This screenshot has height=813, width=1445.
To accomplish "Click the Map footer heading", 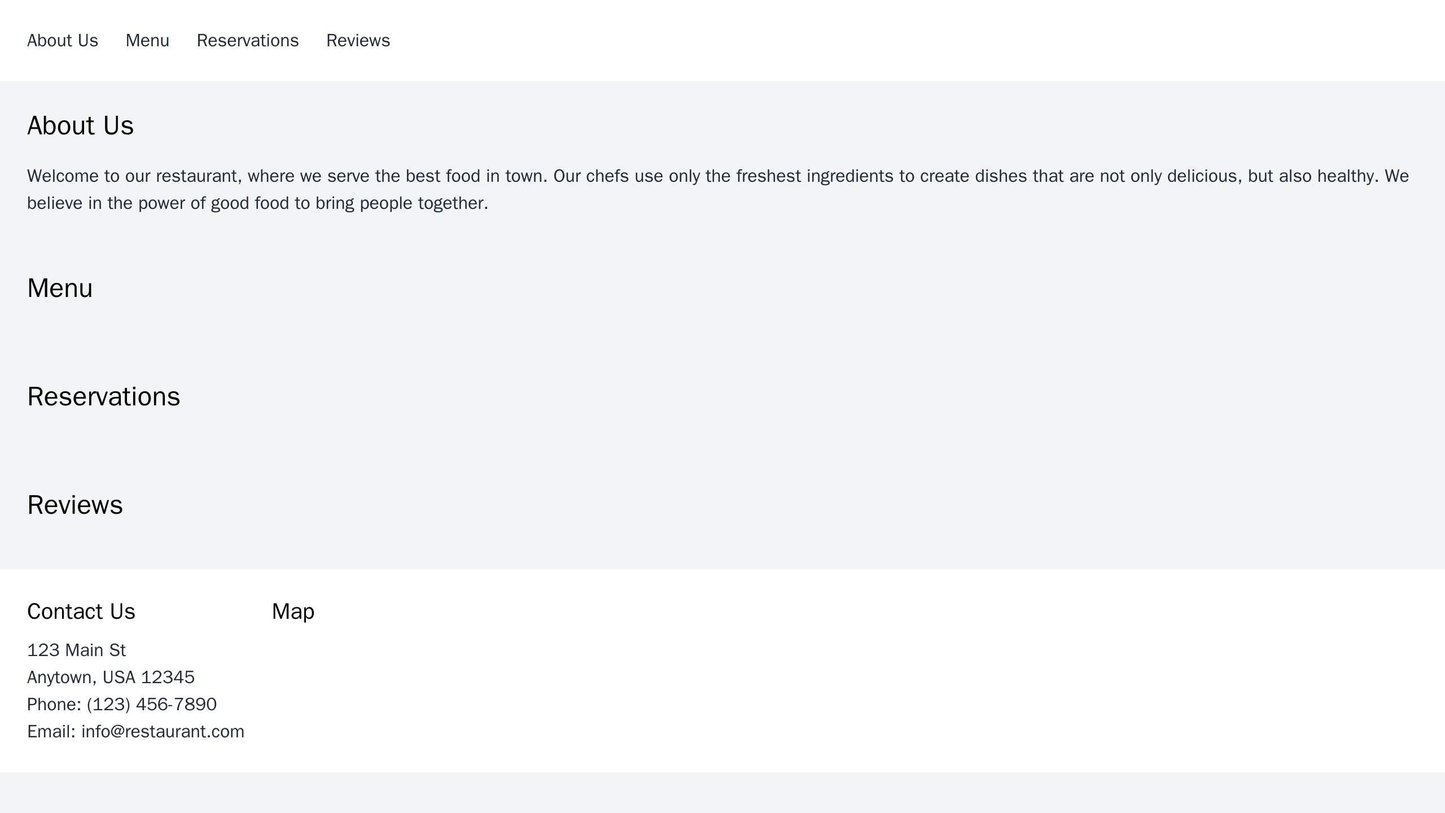I will pos(293,611).
